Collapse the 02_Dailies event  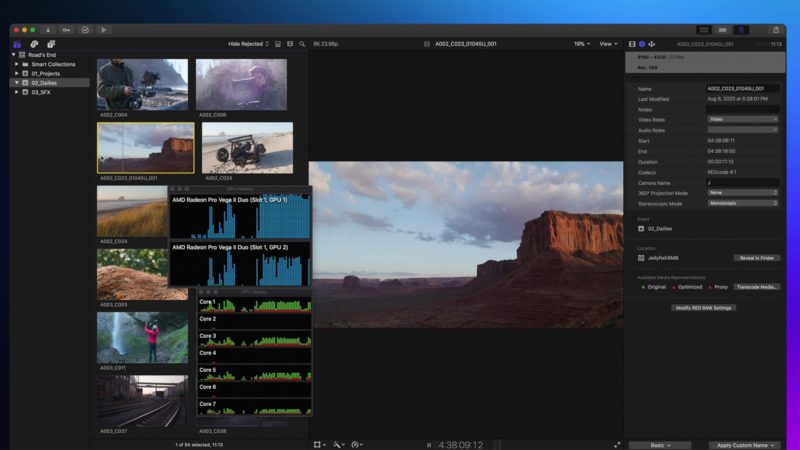point(17,83)
